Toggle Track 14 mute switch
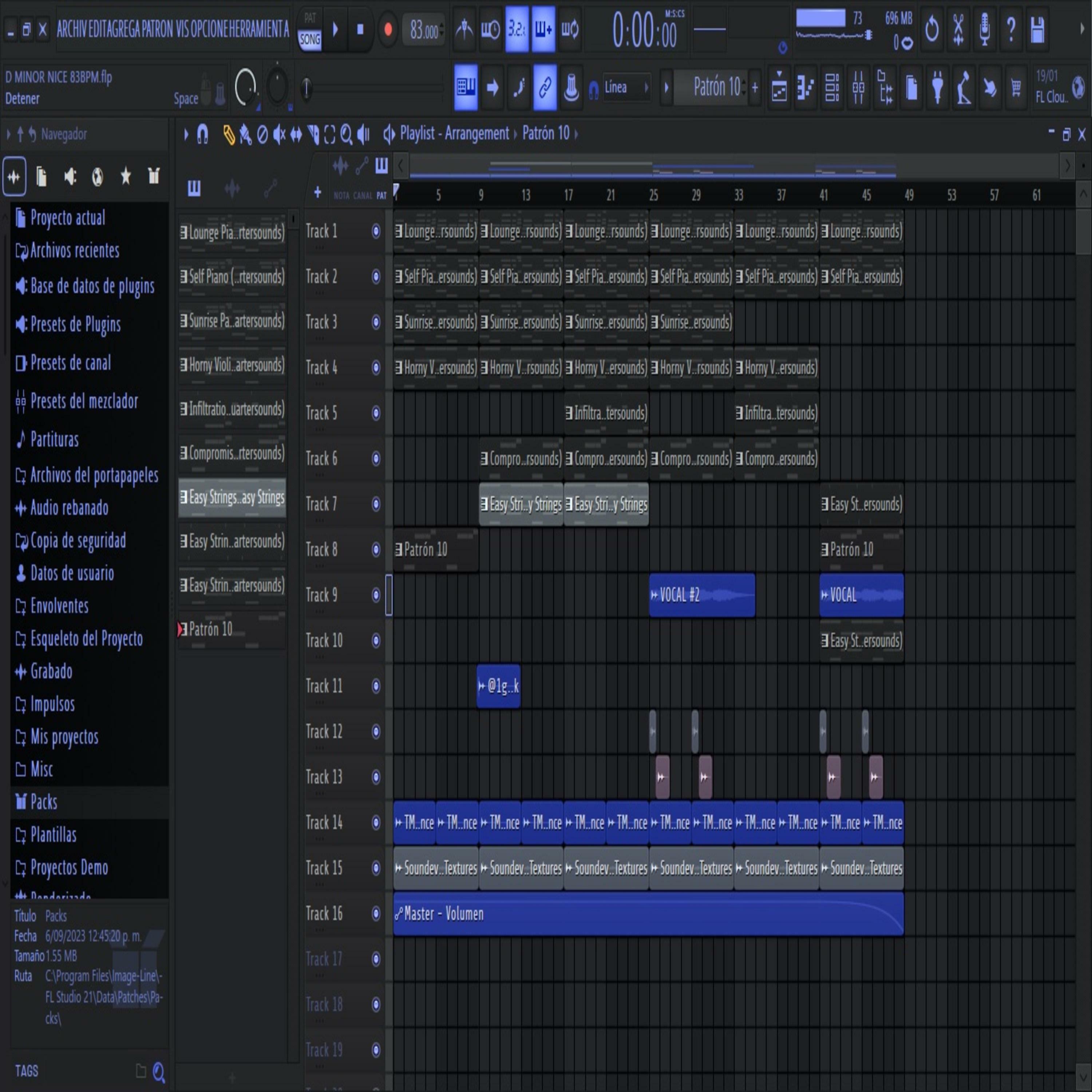The image size is (1092, 1092). [376, 822]
